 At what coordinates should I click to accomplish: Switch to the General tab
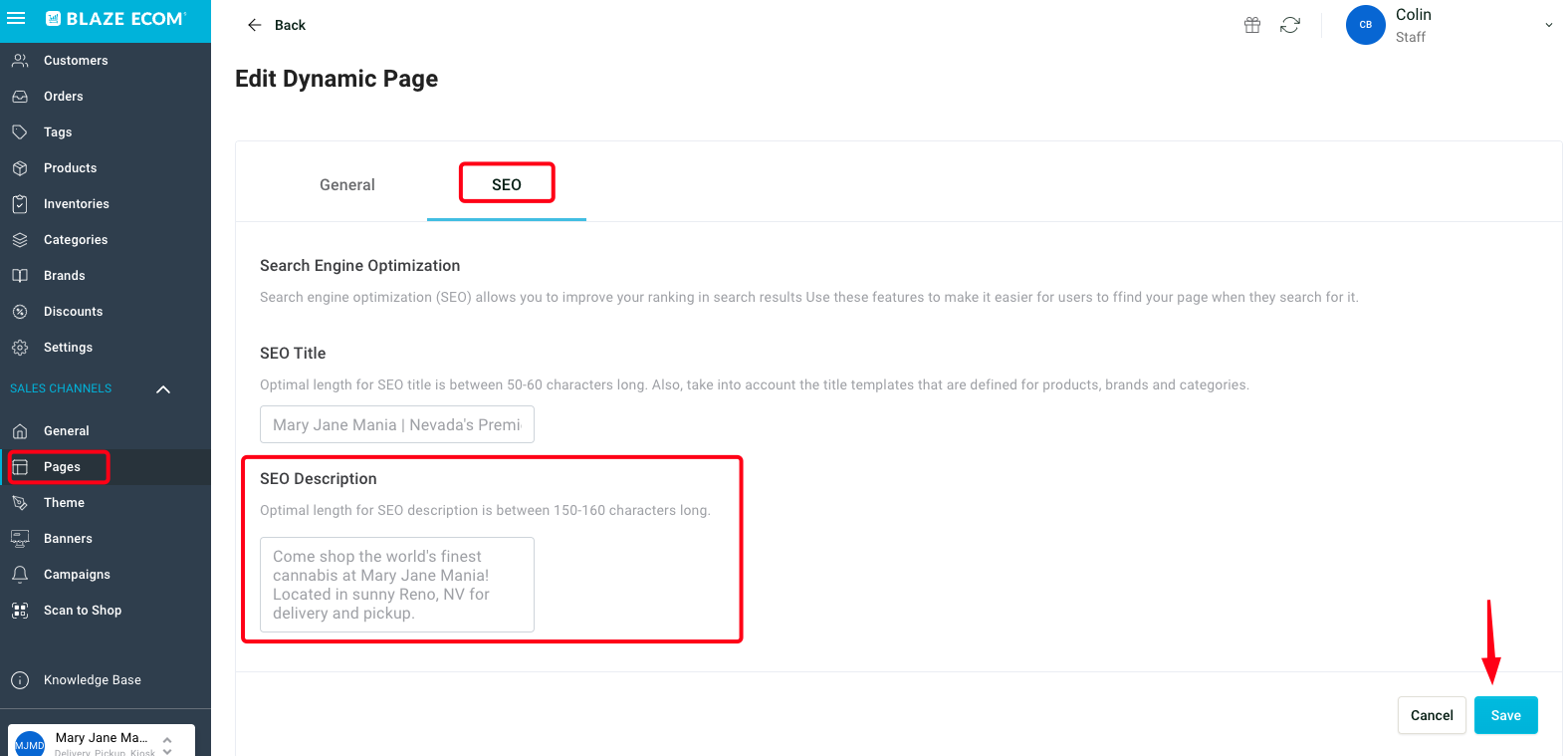347,185
